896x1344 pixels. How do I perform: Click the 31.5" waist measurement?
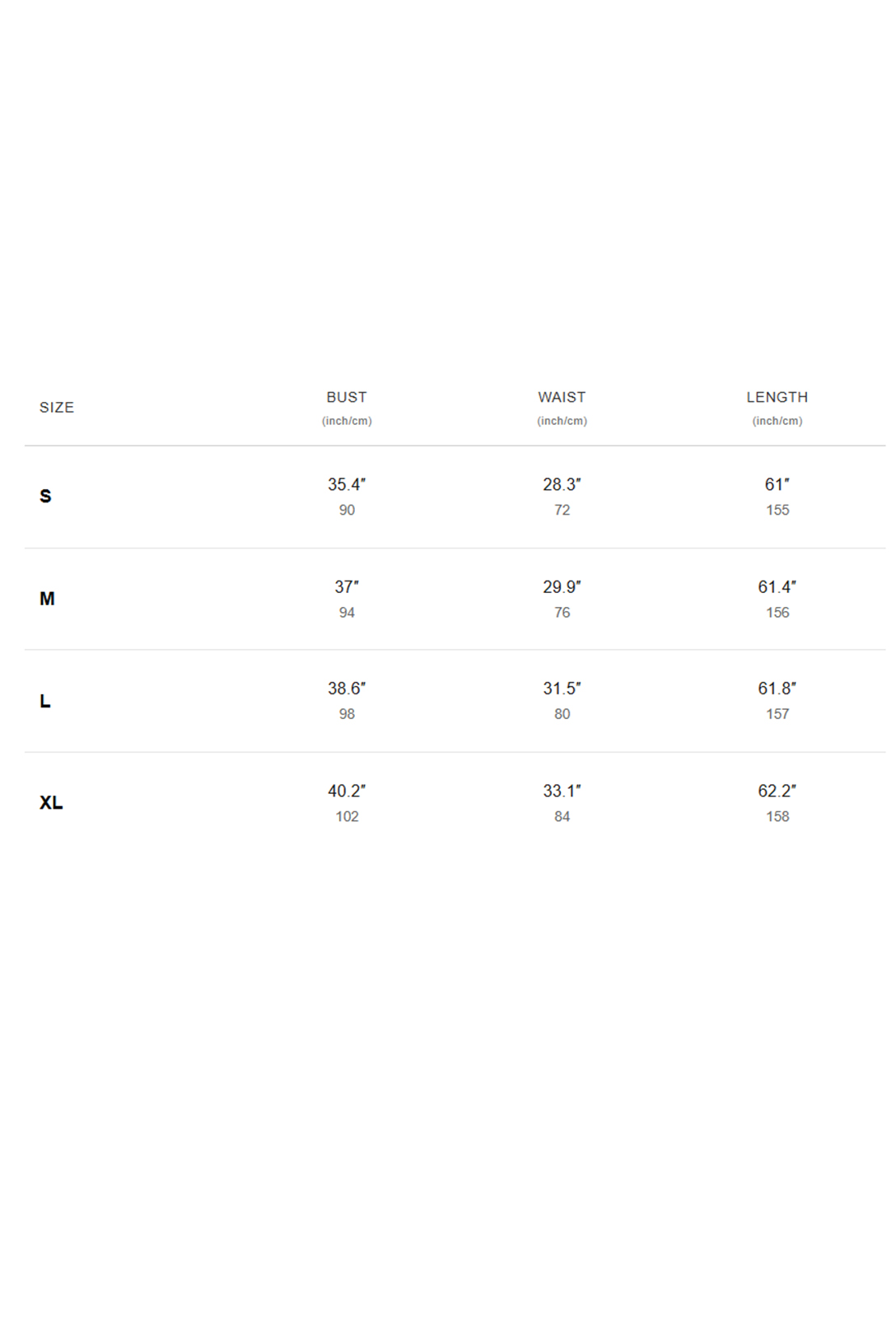pos(562,688)
